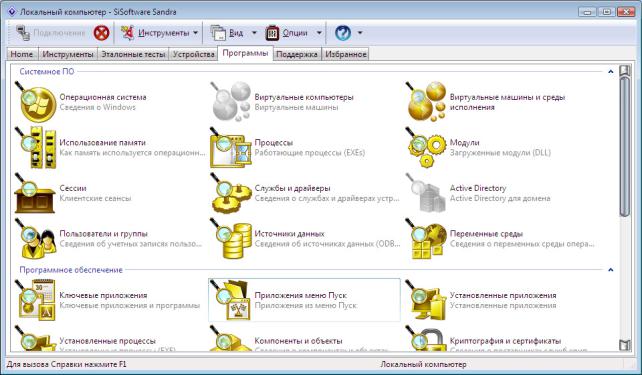
Task: Switch to the Избранное tab
Action: click(346, 54)
